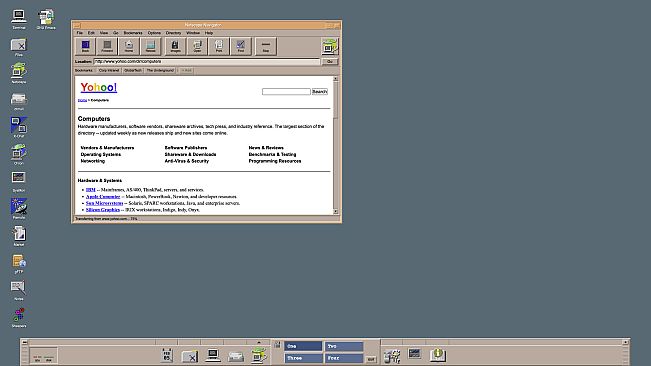Click Anti-Virus & Security category
Viewport: 651px width, 366px height.
coord(186,161)
